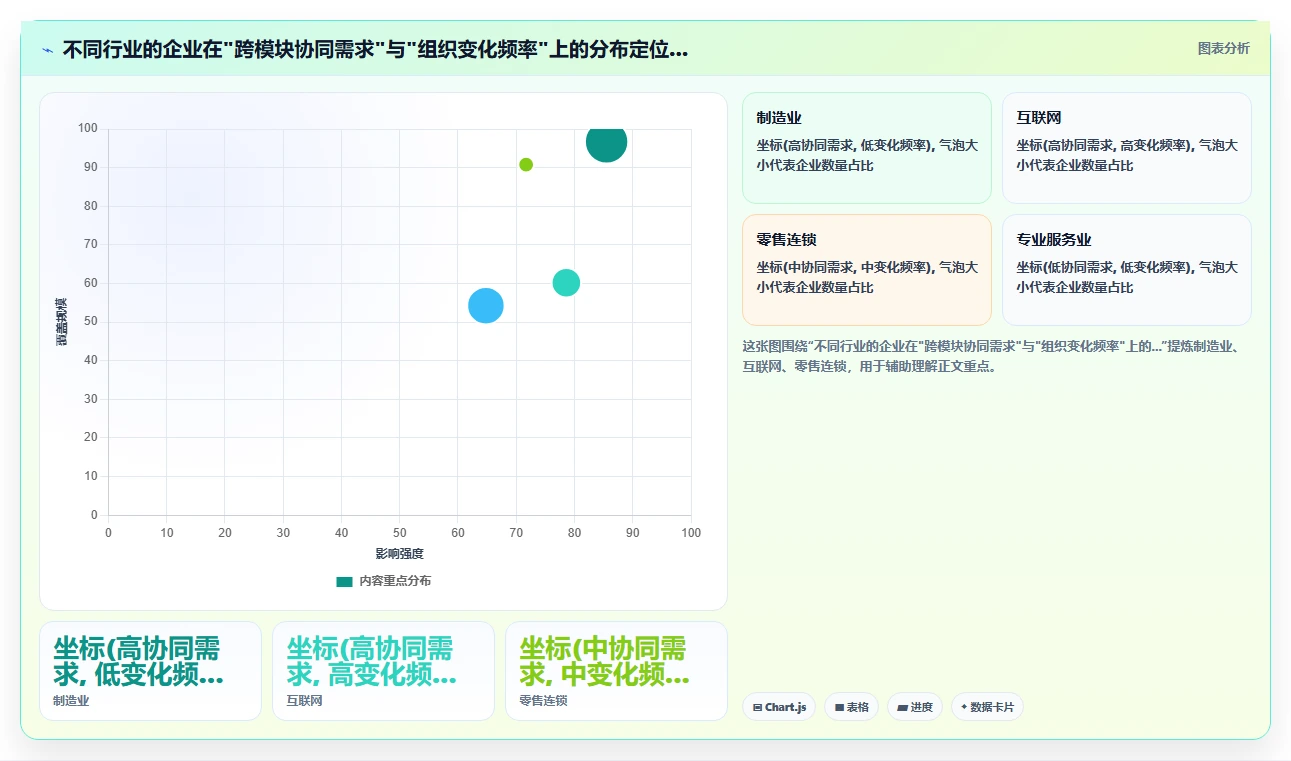Click the 图表分析 label in header
Screen dimensions: 1291x761
tap(1223, 48)
